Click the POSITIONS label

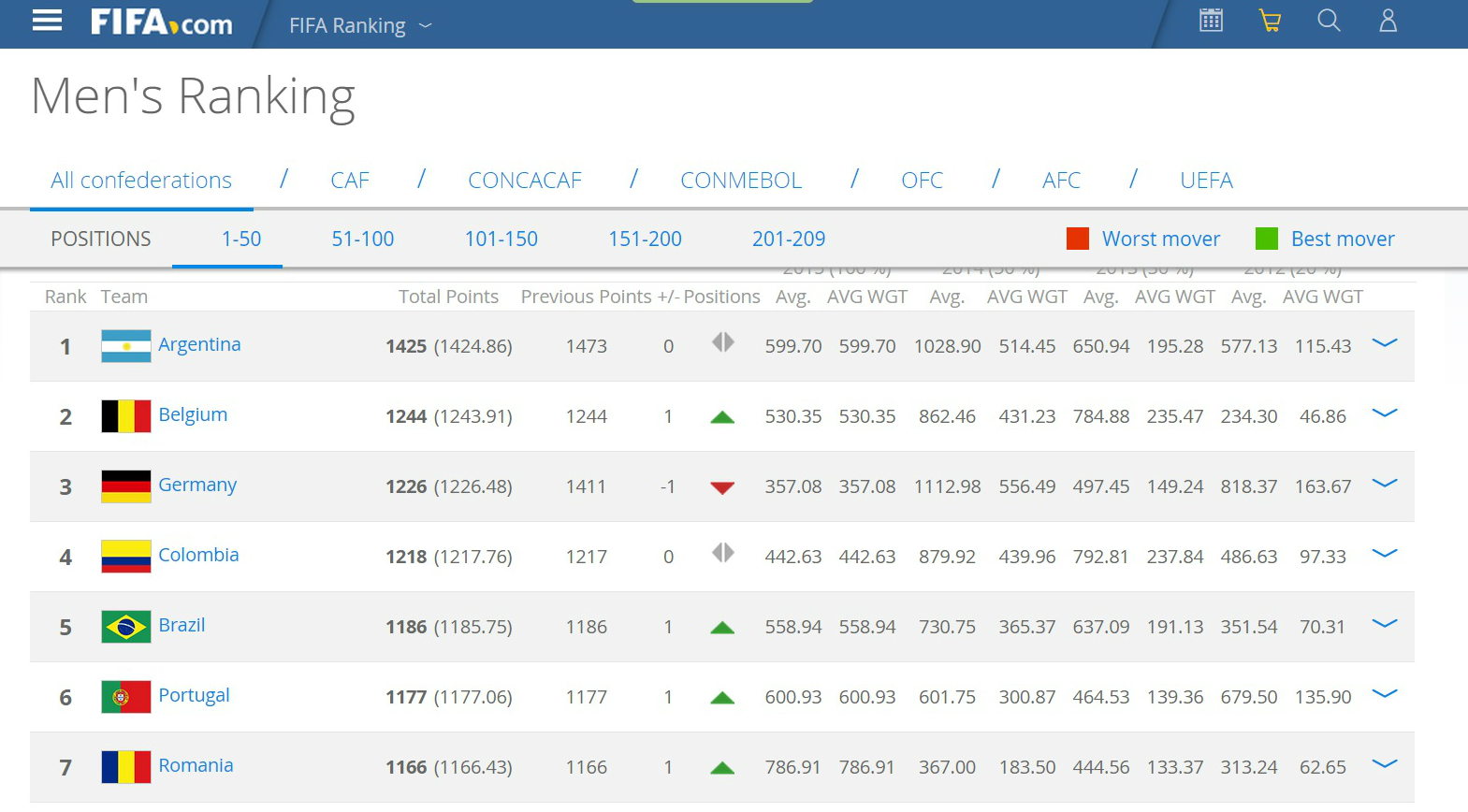(x=101, y=239)
